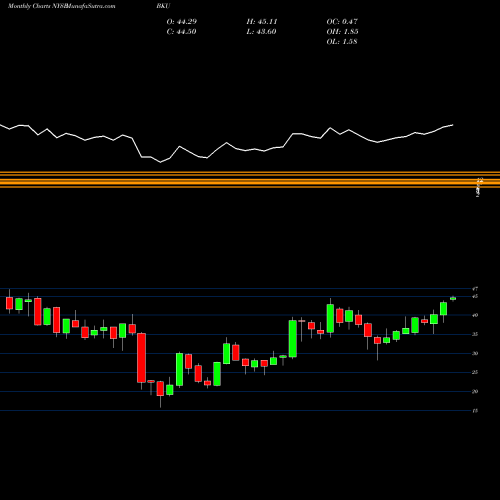The height and width of the screenshot is (500, 500).
Task: Select the OL: 1.58 value
Action: (x=342, y=42)
